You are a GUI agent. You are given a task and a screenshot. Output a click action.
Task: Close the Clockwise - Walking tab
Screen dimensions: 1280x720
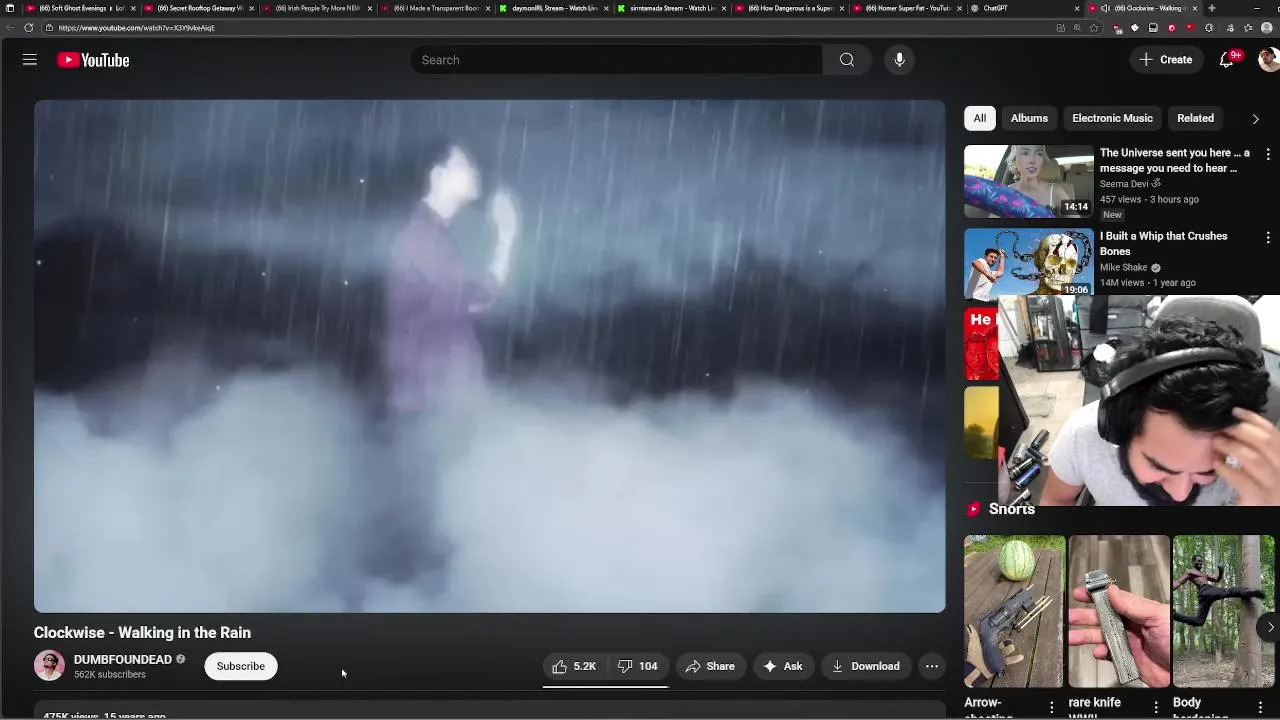(1195, 8)
